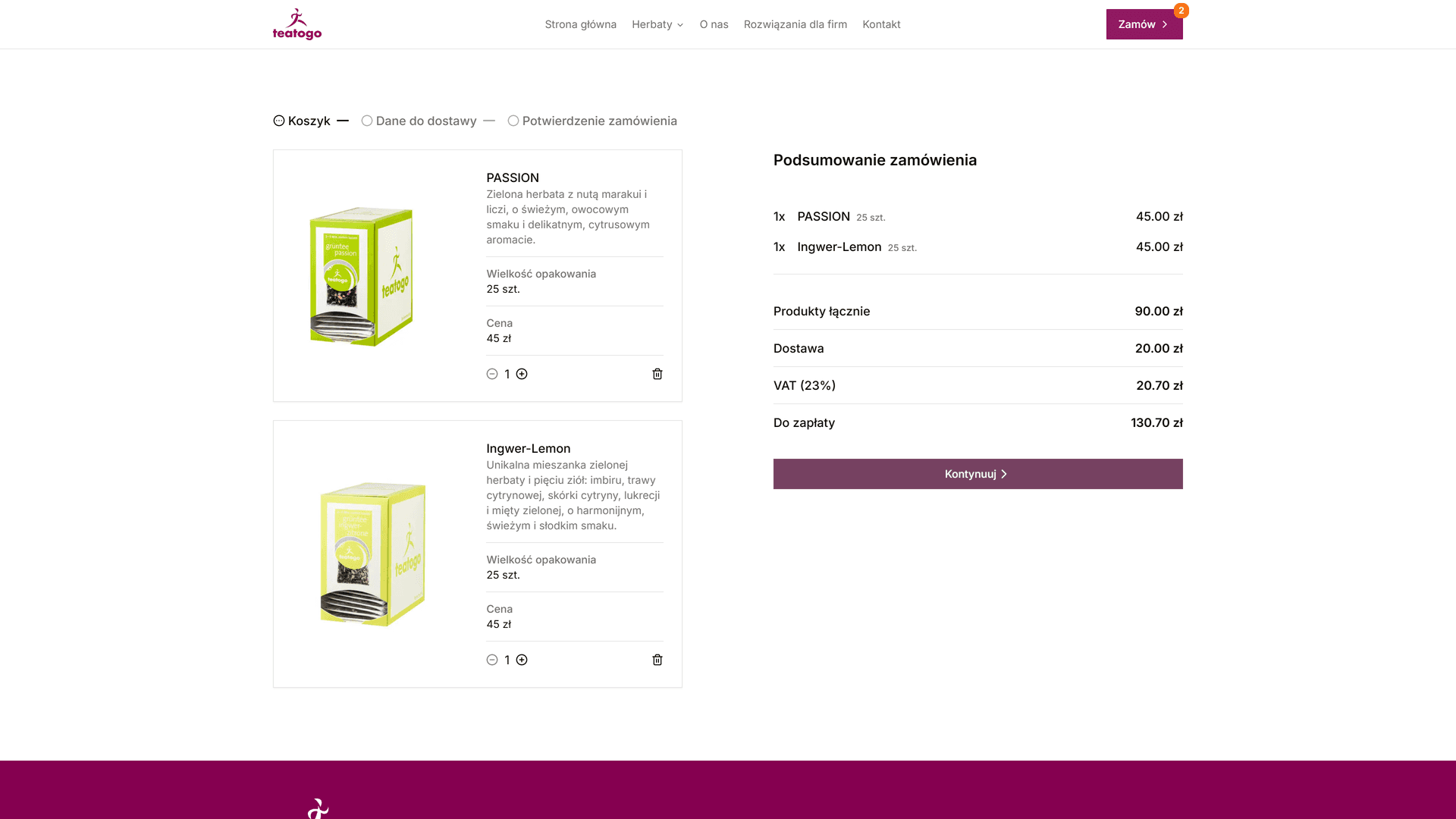Select the Potwierdzenie zamówienia step
This screenshot has height=819, width=1456.
click(592, 121)
